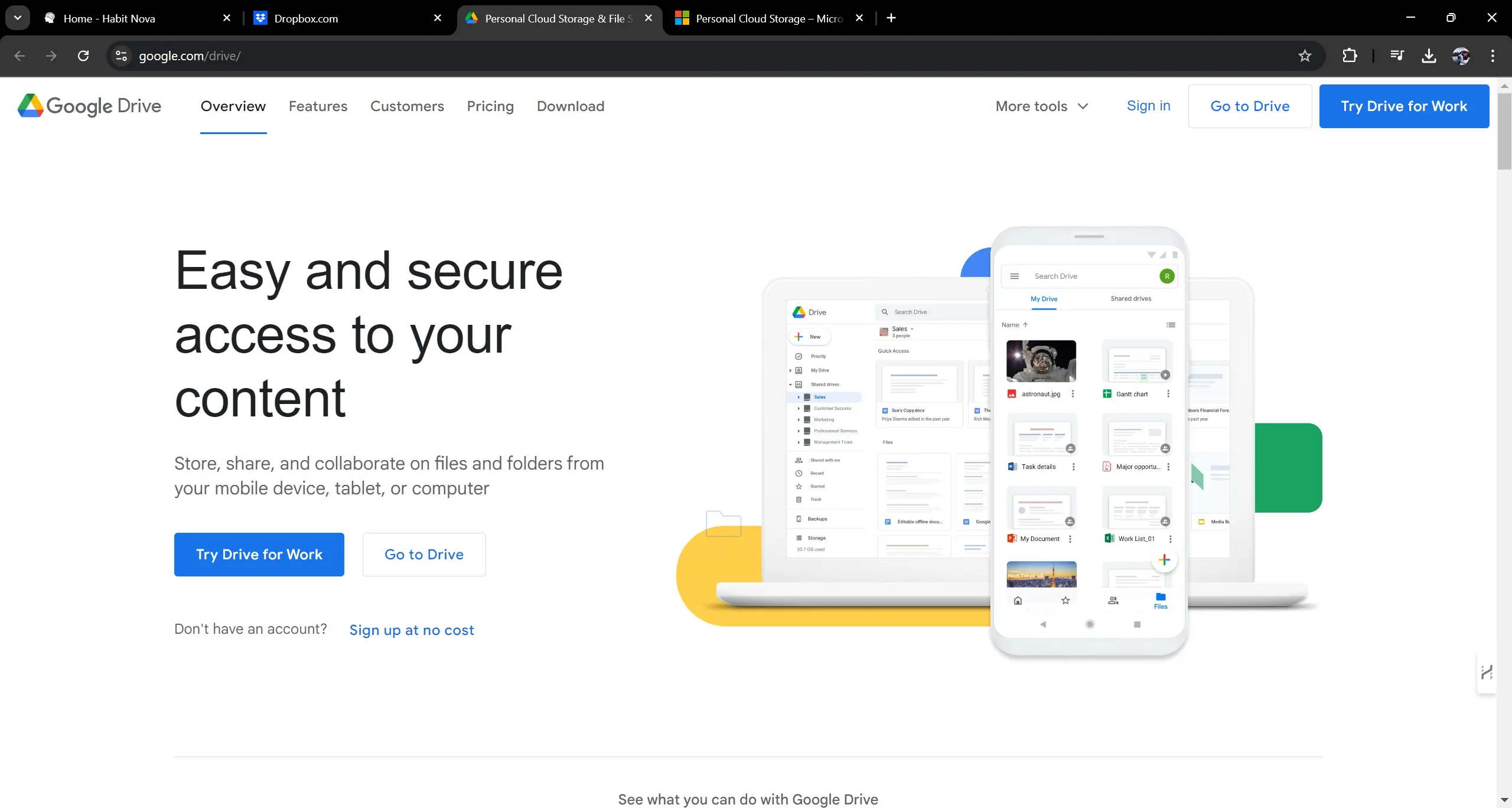The width and height of the screenshot is (1512, 808).
Task: Close the Microsoft Personal Cloud Storage tab
Action: [859, 18]
